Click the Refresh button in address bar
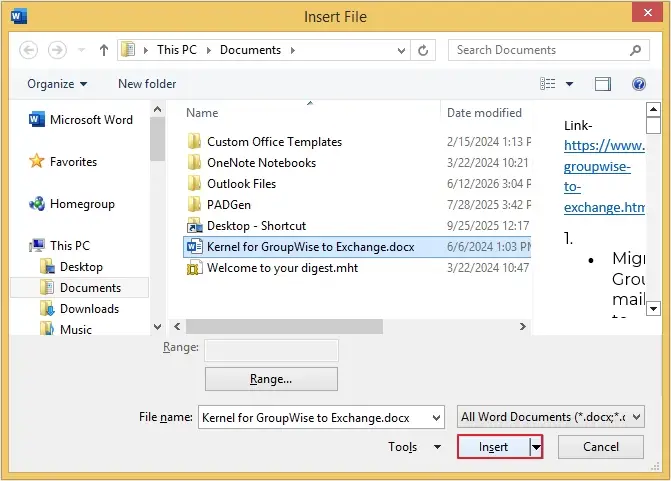Image resolution: width=671 pixels, height=481 pixels. [423, 50]
